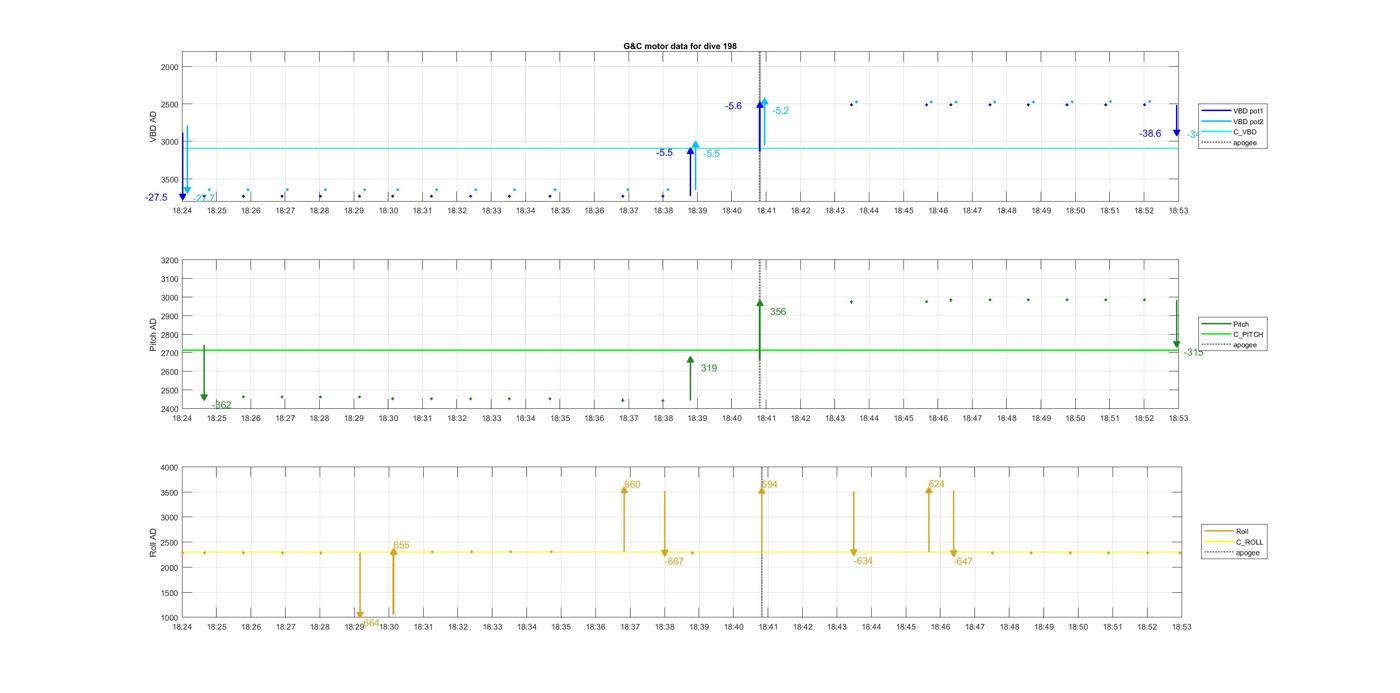Click the '2000' tick on VBD axis

(x=169, y=67)
